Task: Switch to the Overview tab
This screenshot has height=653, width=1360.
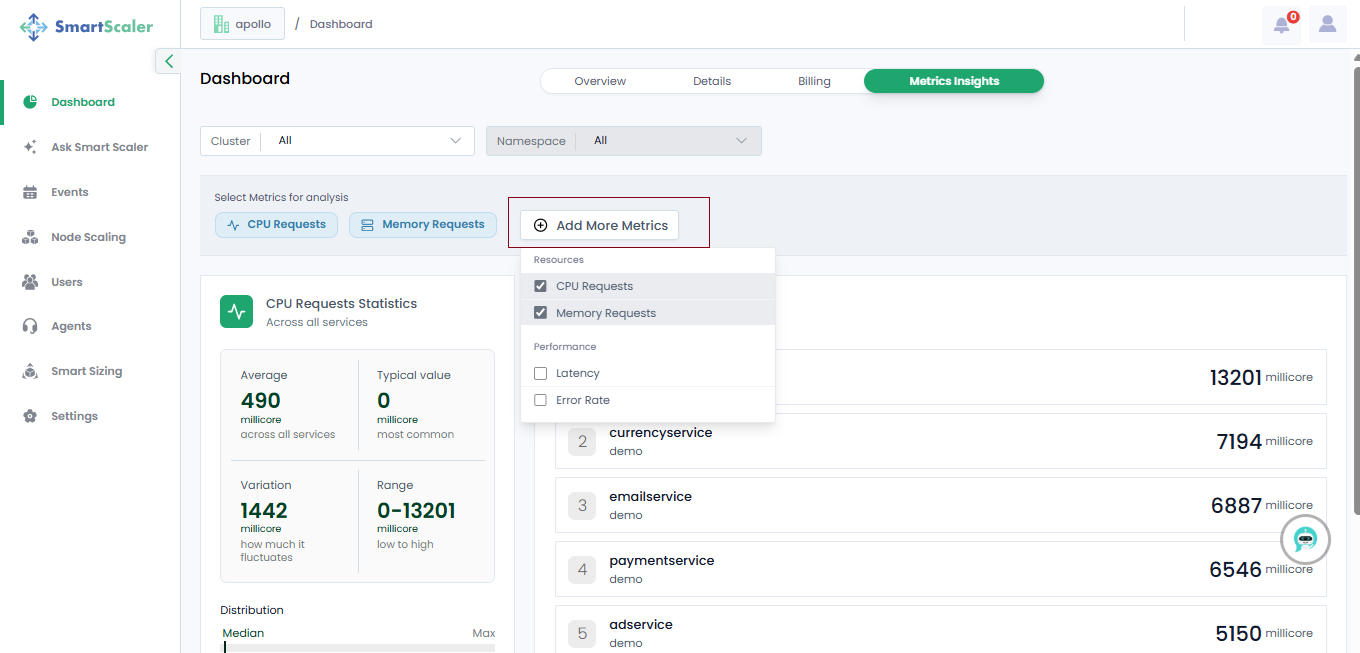Action: point(600,81)
